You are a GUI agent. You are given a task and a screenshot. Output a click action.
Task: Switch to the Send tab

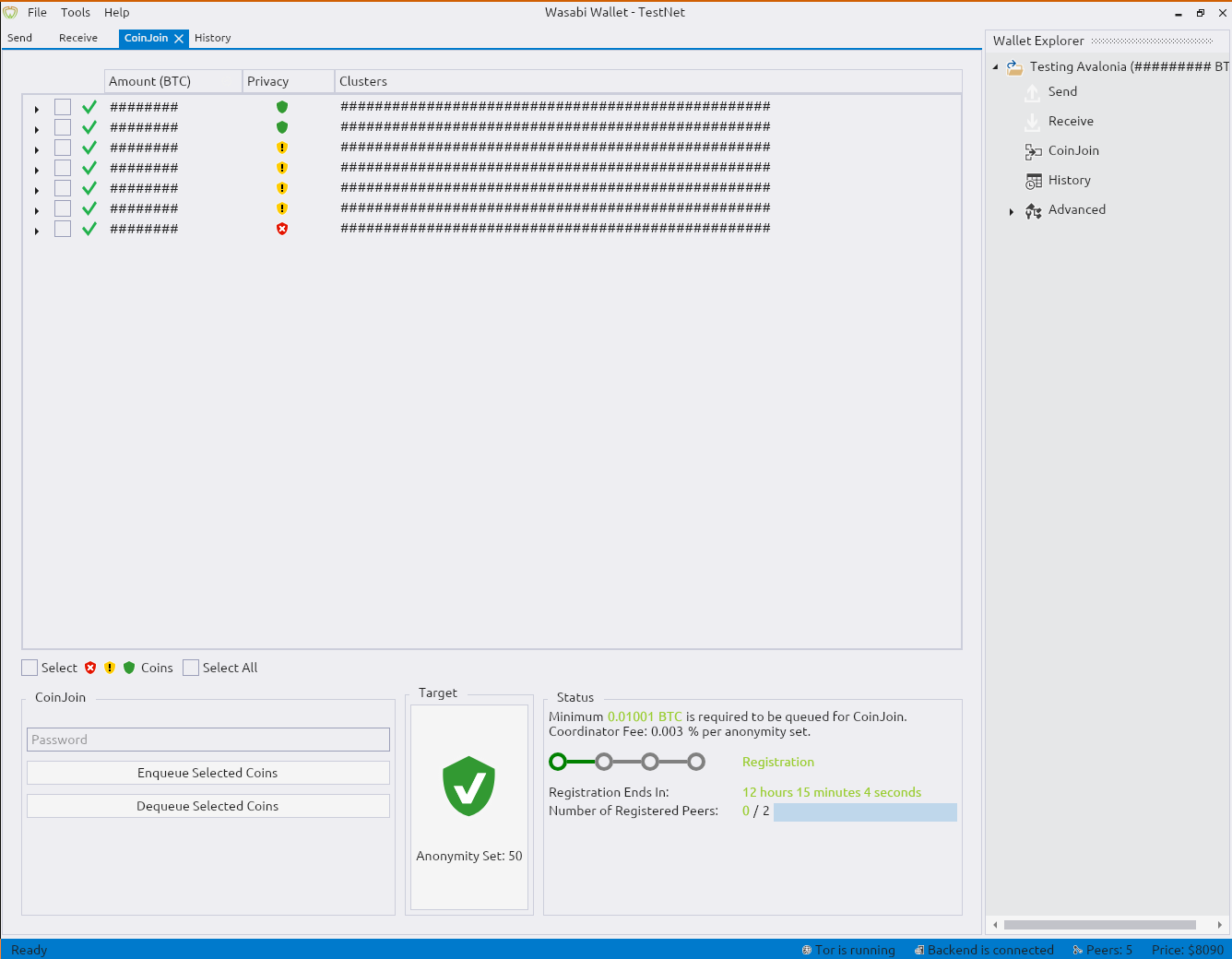click(19, 38)
